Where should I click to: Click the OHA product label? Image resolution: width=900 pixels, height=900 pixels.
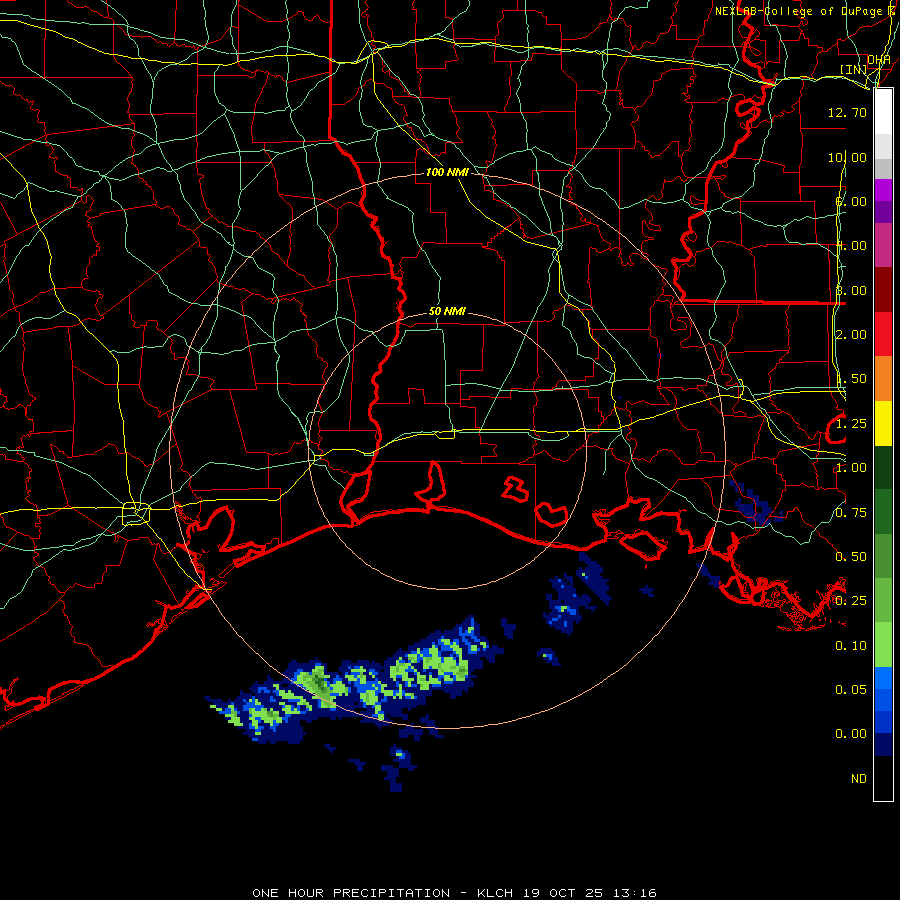point(879,59)
